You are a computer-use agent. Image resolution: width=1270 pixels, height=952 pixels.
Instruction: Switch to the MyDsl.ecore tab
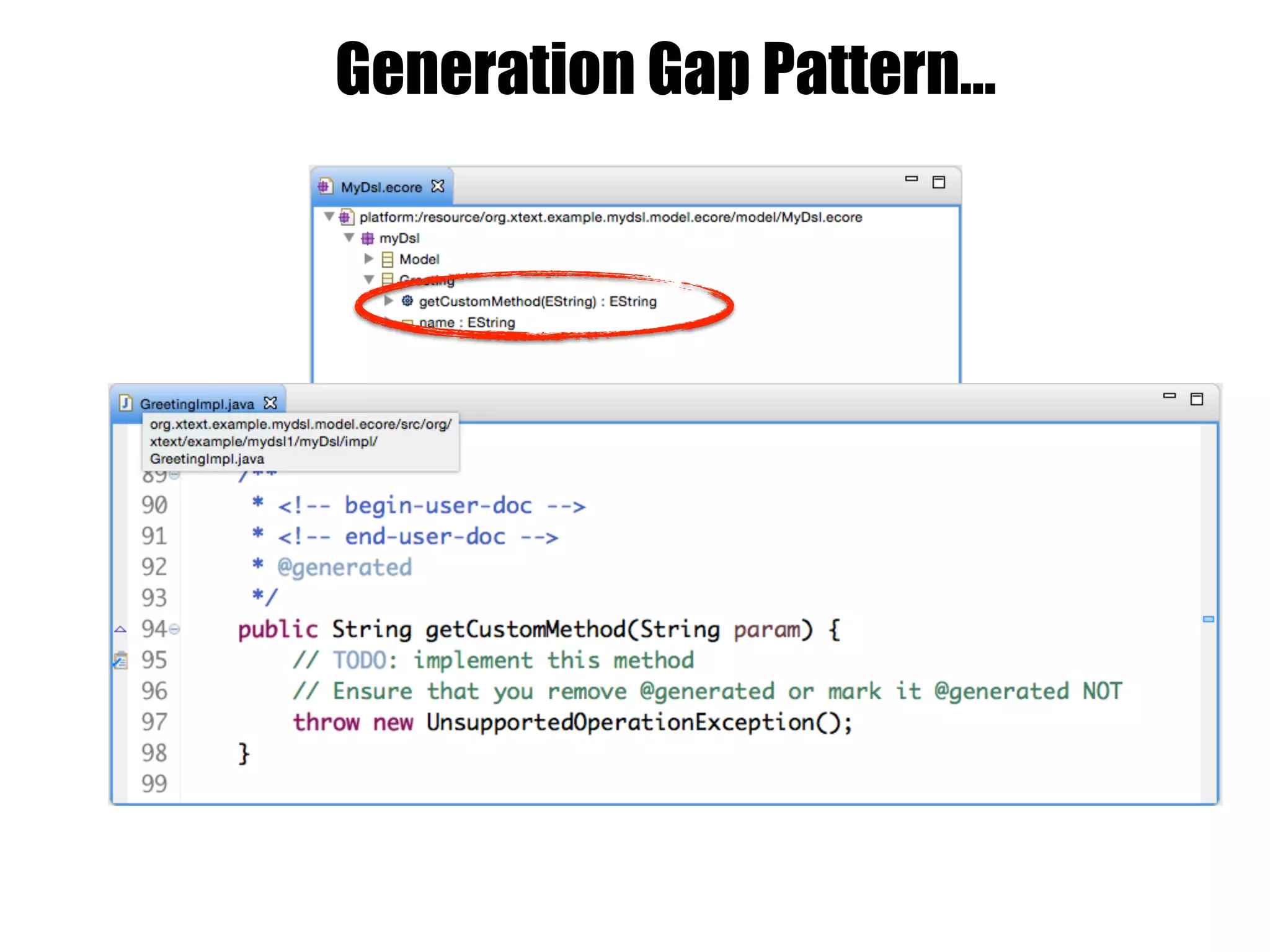(381, 187)
